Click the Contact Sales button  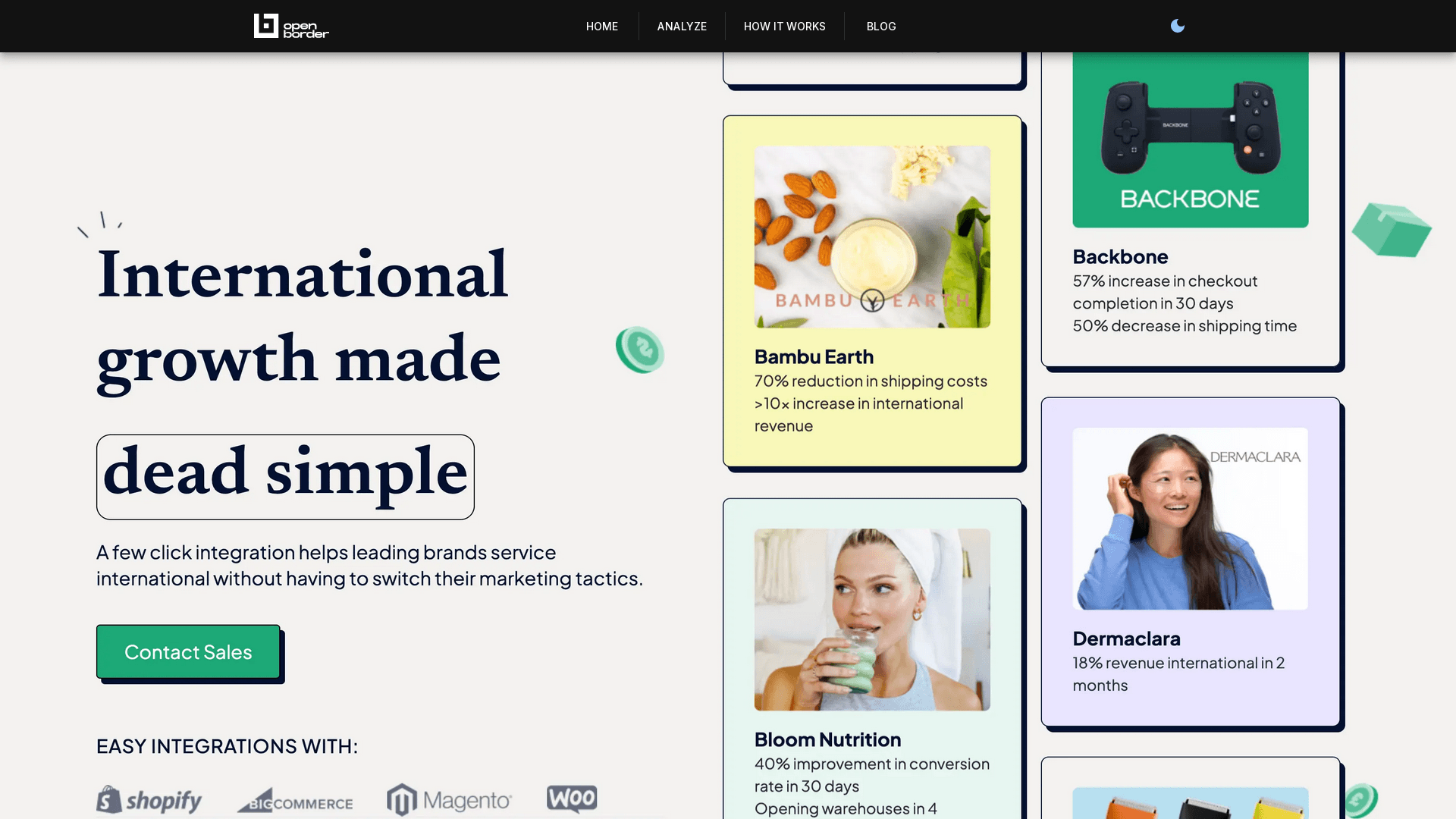[x=188, y=651]
